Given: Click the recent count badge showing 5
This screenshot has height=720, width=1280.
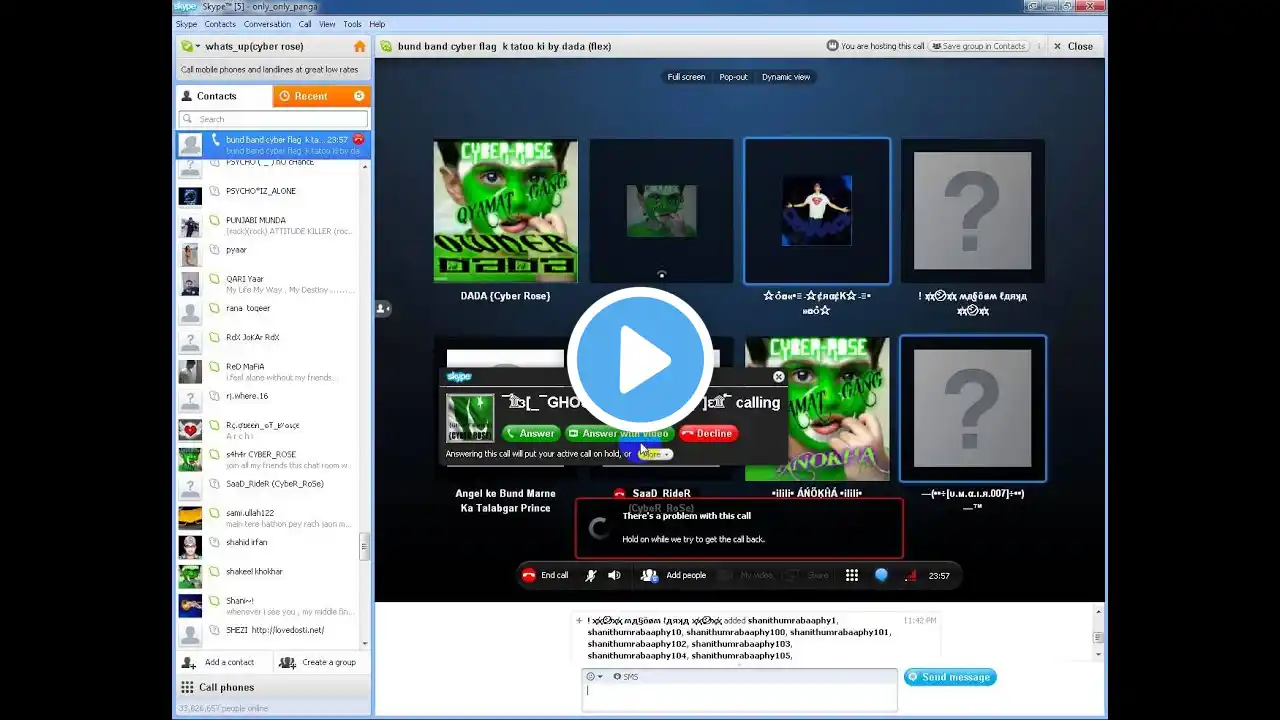Looking at the screenshot, I should click(359, 96).
